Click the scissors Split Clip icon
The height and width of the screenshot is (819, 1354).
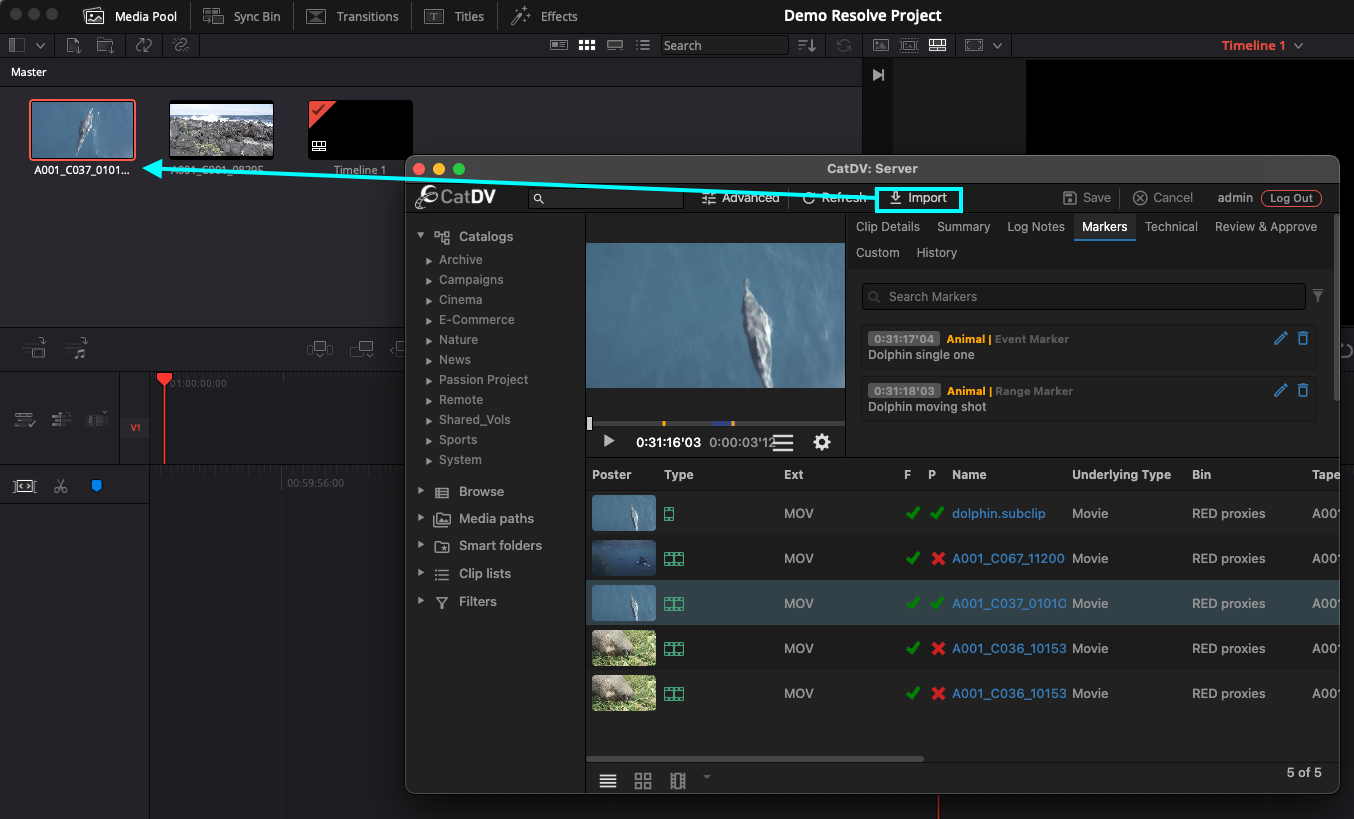[60, 486]
